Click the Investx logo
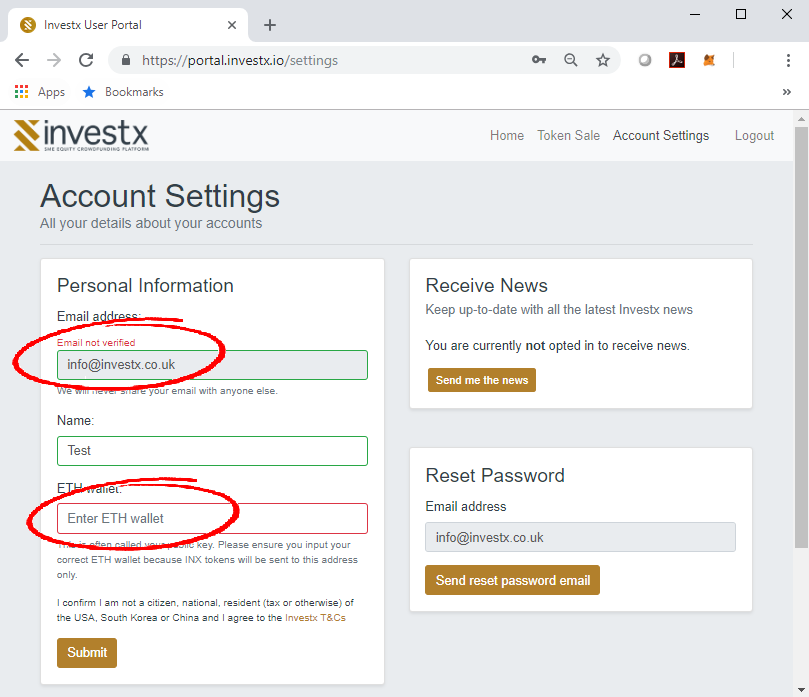Viewport: 809px width, 697px height. 81,135
